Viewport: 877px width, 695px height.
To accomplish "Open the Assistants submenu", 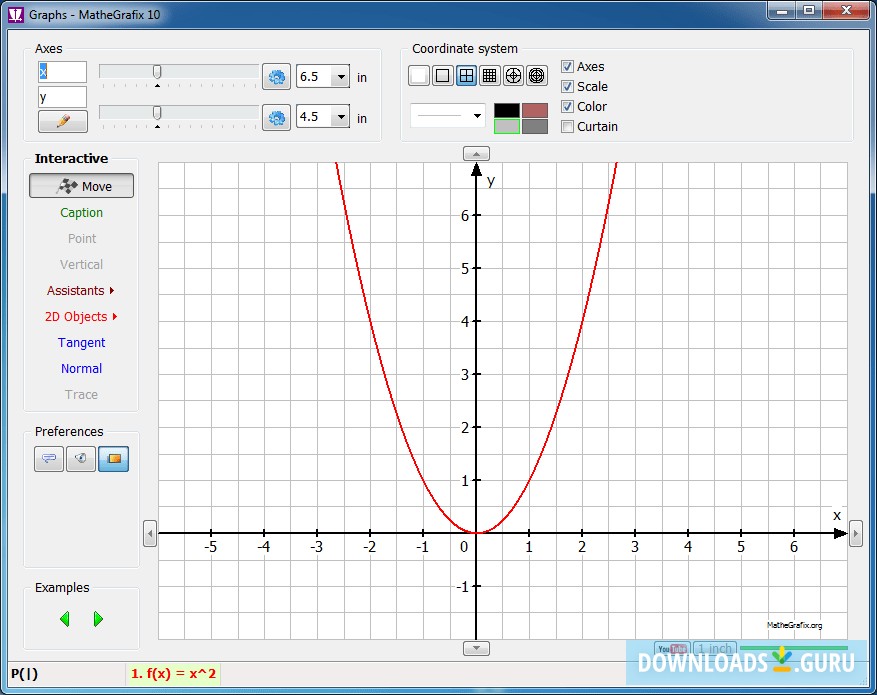I will 81,291.
